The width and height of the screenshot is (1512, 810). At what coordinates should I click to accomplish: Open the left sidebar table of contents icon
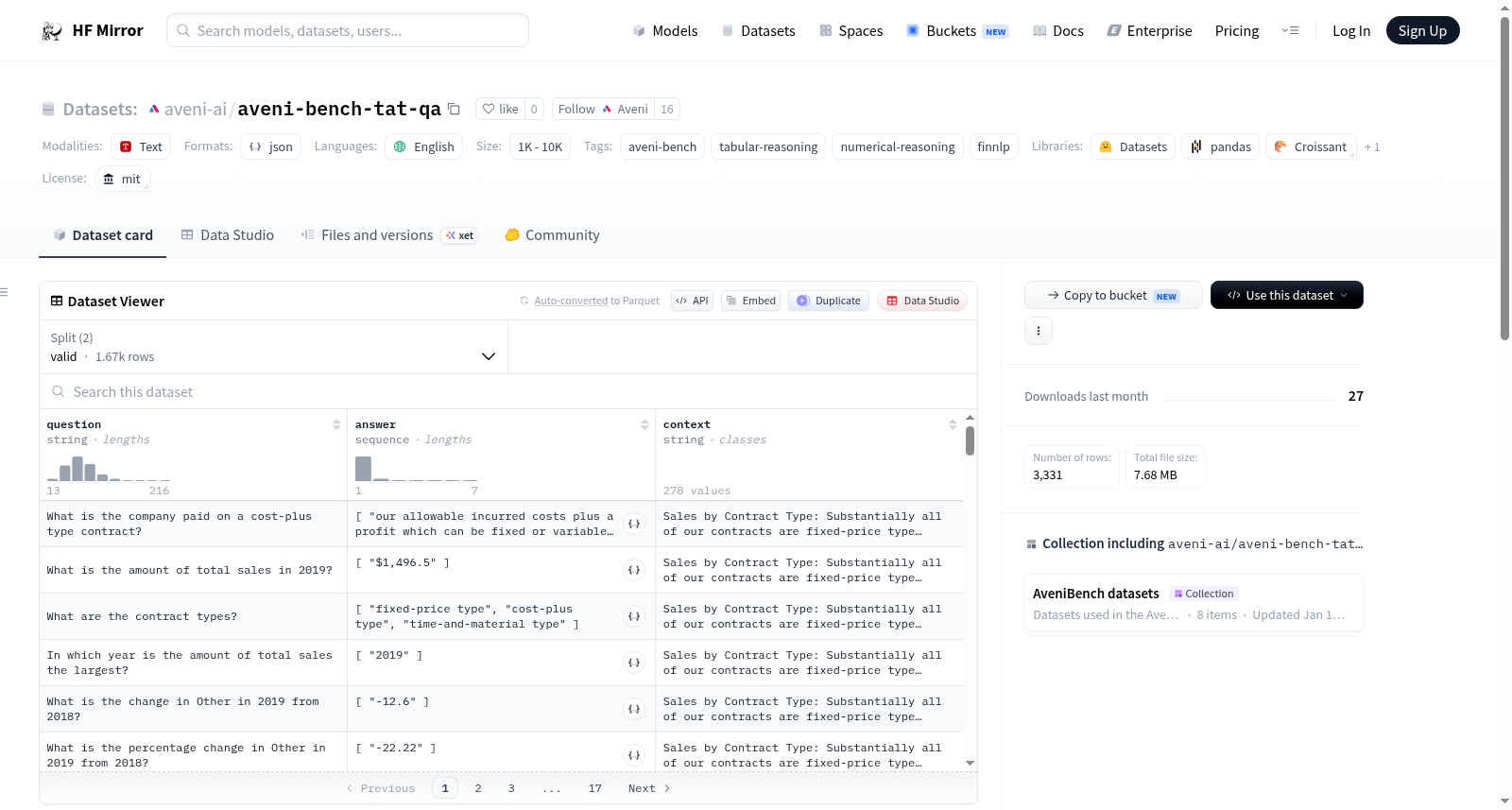(5, 292)
